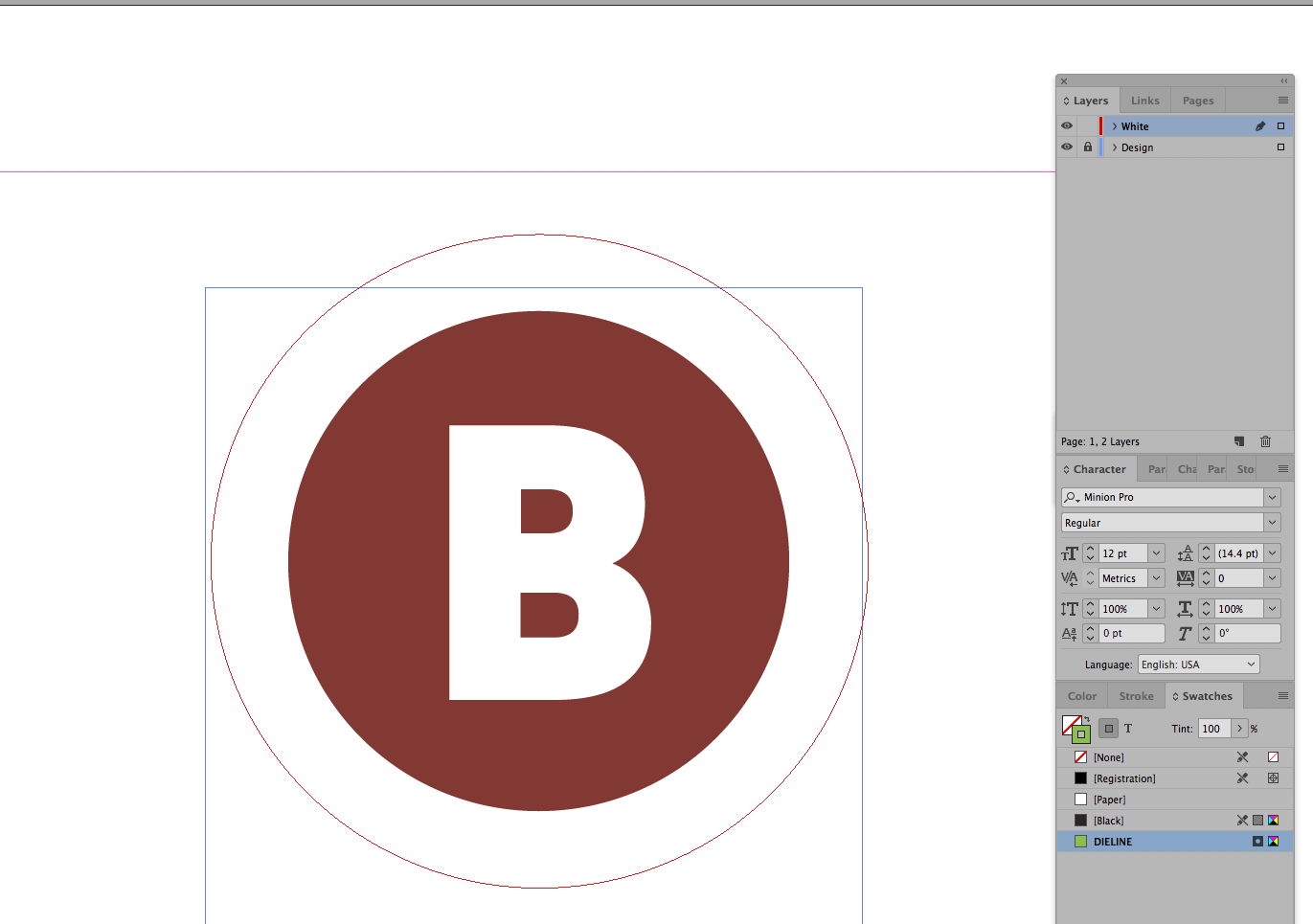1313x924 pixels.
Task: Switch to the Pages tab
Action: (1198, 101)
